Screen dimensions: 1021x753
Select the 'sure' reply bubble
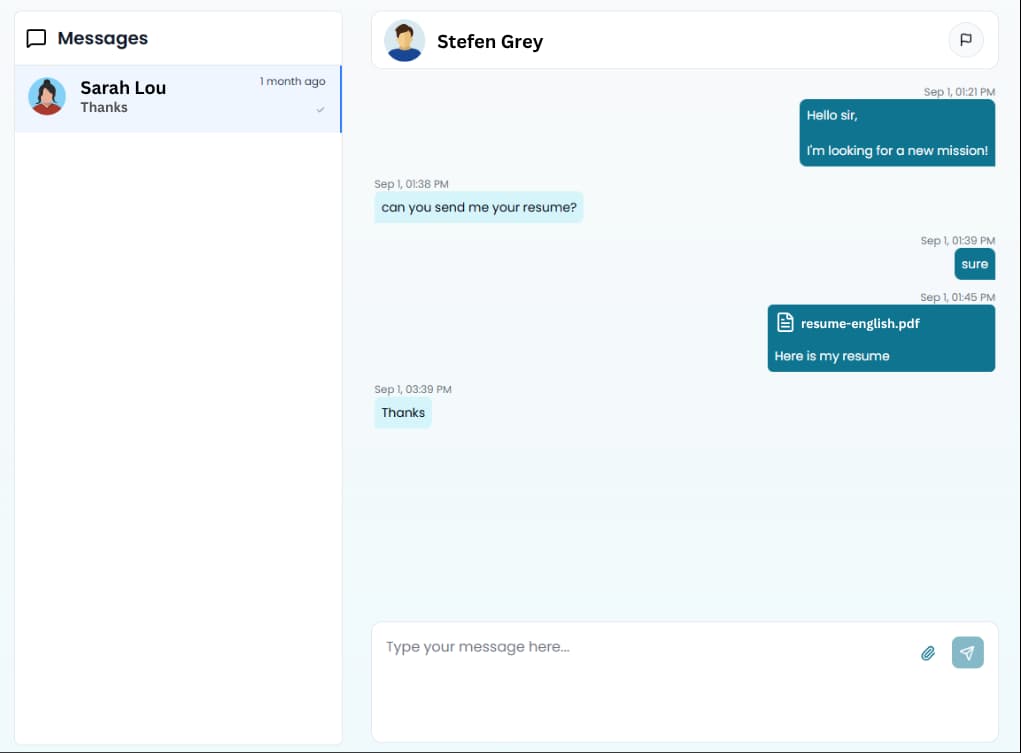974,263
